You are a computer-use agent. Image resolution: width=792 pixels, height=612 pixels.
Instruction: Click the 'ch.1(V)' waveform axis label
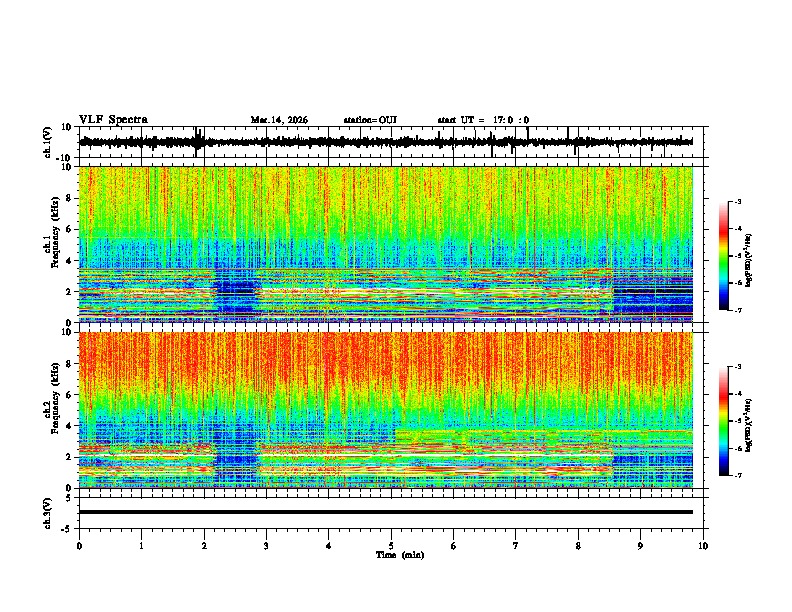(48, 142)
